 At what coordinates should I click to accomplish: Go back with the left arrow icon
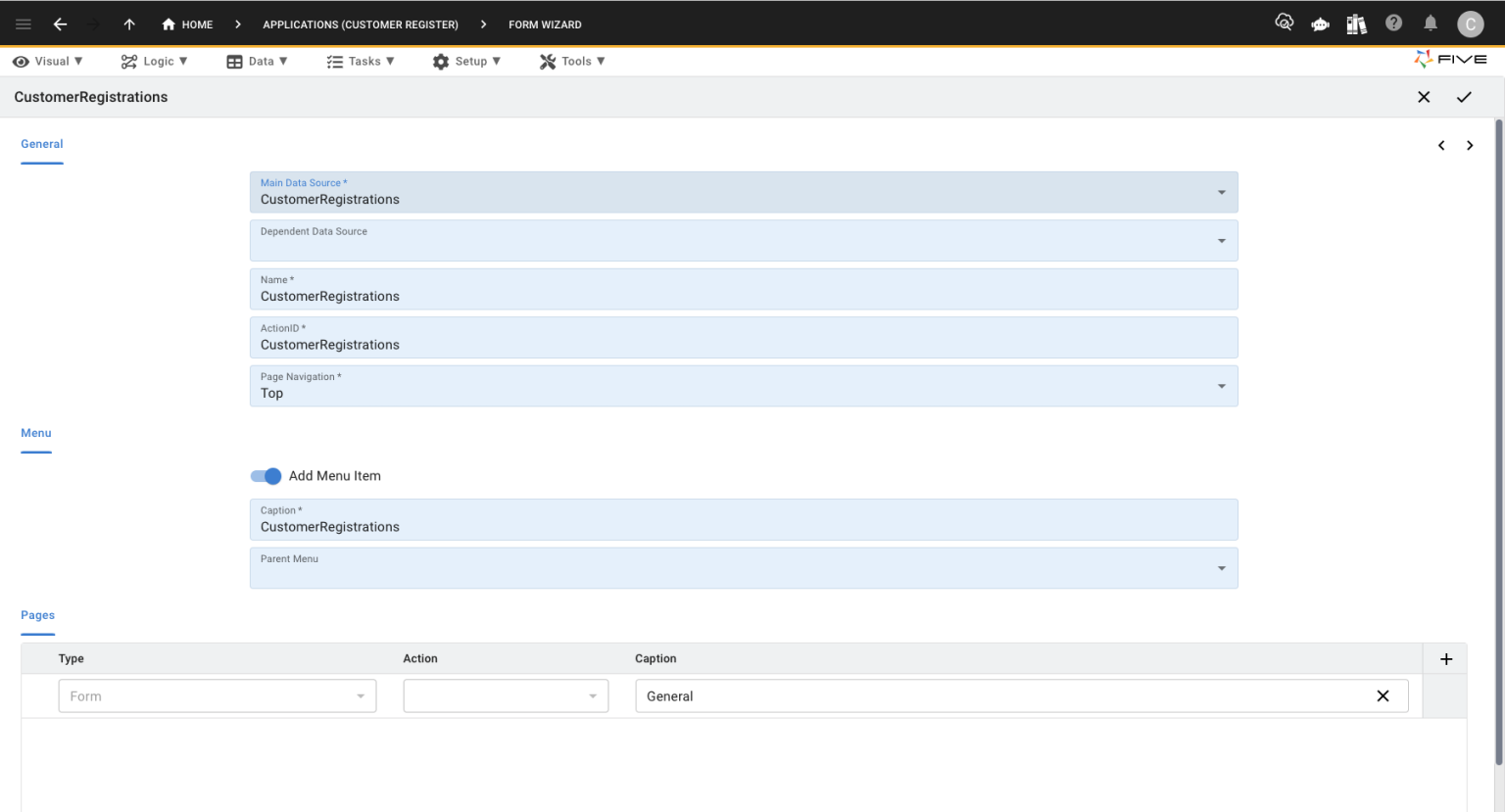pos(60,24)
